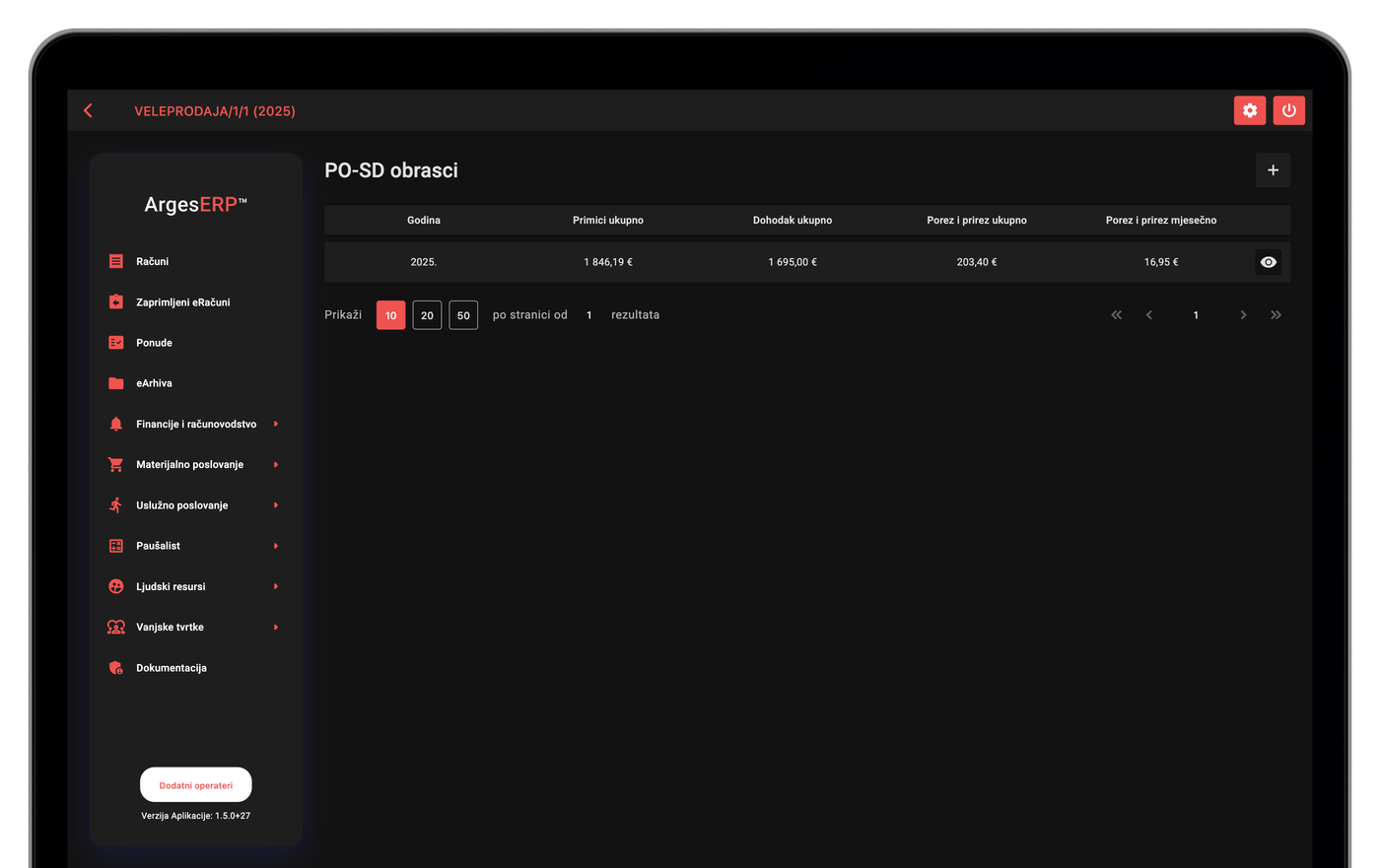1380x868 pixels.
Task: Expand Financije i računovodstvo submenu arrow
Action: (x=276, y=424)
